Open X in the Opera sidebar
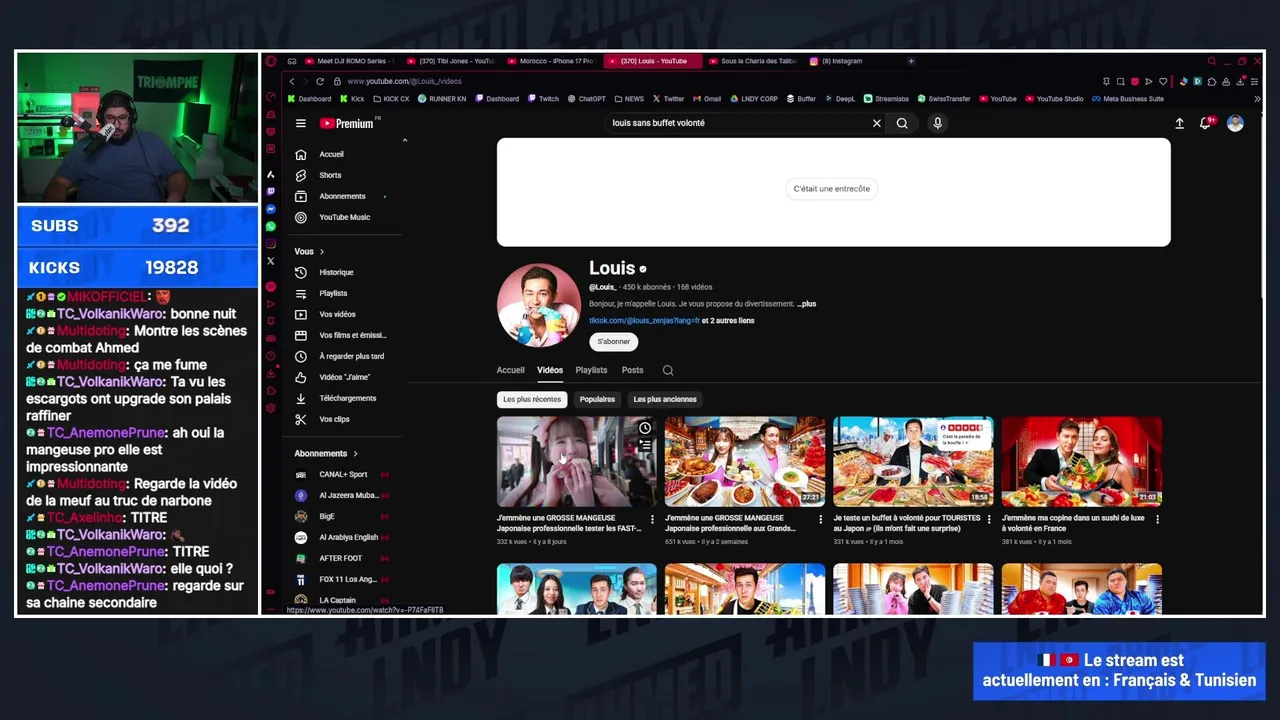 tap(270, 261)
